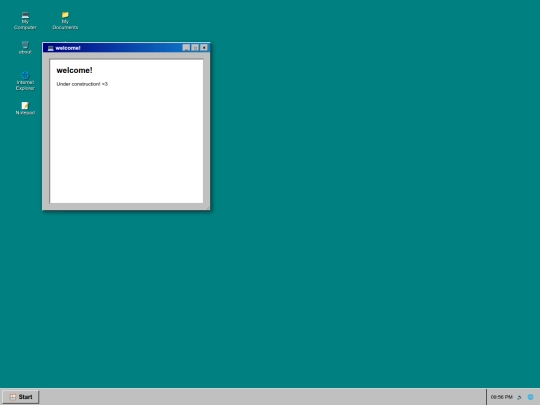Close the welcome! window
This screenshot has height=405, width=540.
click(204, 48)
